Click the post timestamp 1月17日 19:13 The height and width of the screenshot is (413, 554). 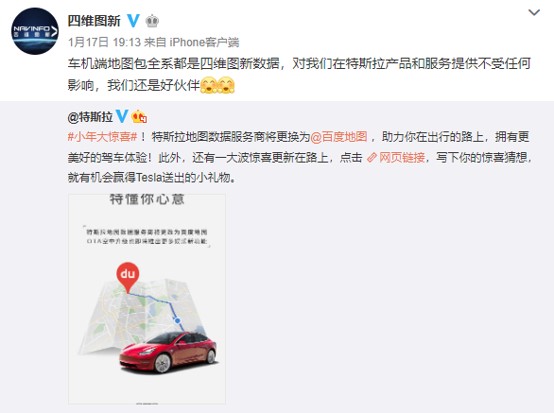point(104,42)
